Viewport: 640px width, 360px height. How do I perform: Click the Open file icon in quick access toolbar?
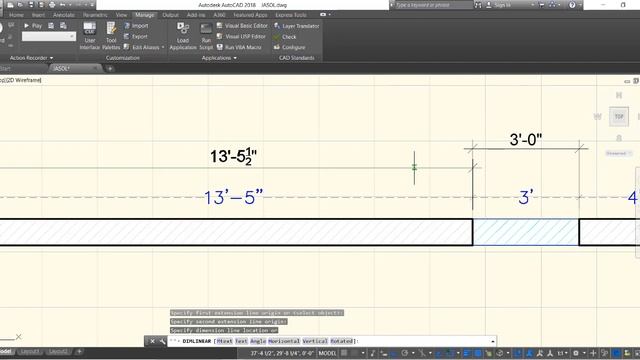[x=20, y=5]
